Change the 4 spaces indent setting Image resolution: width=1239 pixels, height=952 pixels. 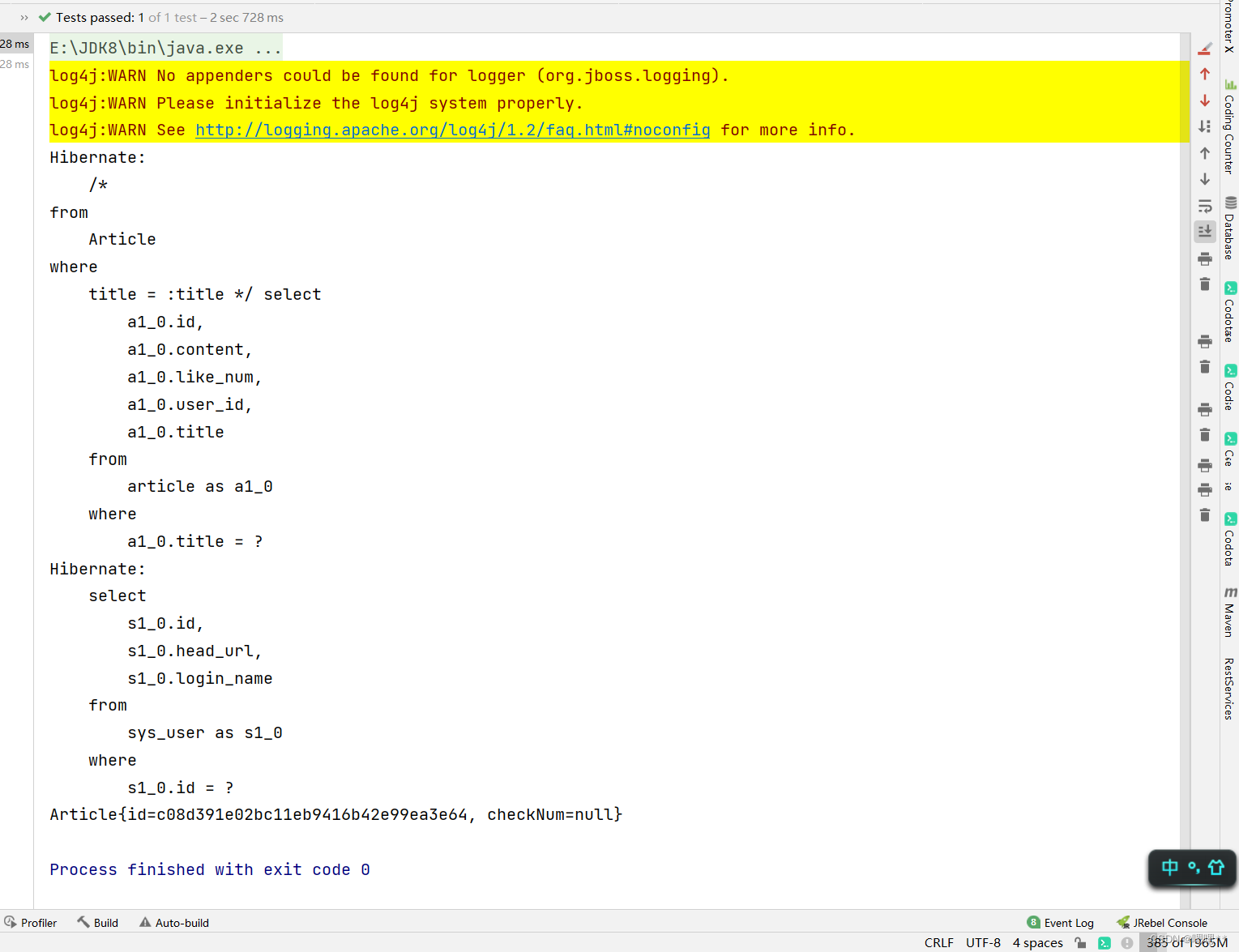(x=1037, y=943)
